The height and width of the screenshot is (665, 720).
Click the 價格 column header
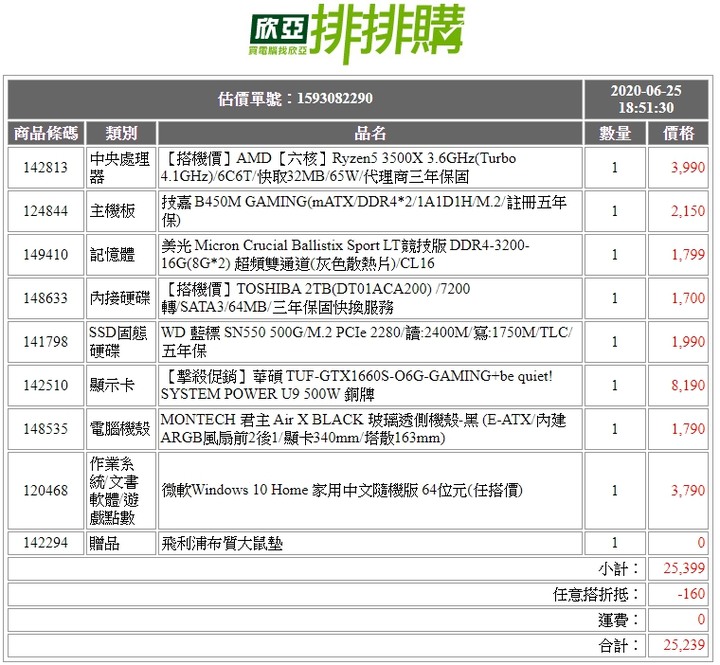coord(678,134)
